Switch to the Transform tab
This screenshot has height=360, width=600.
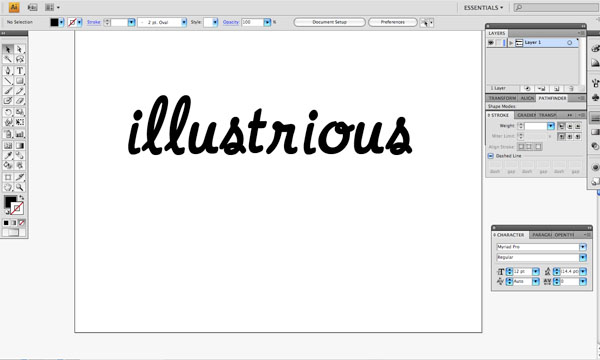coord(502,98)
